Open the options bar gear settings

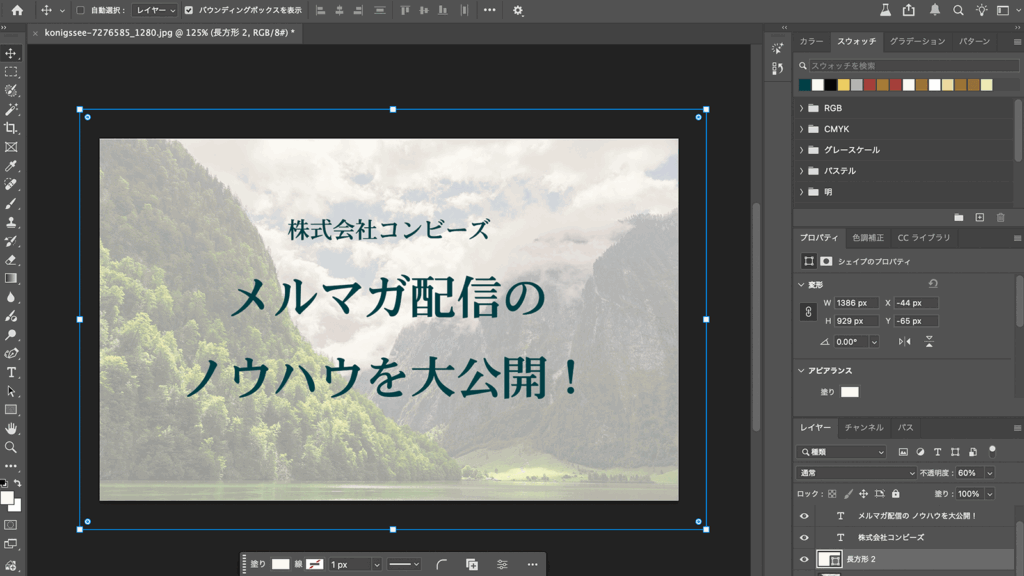point(517,10)
